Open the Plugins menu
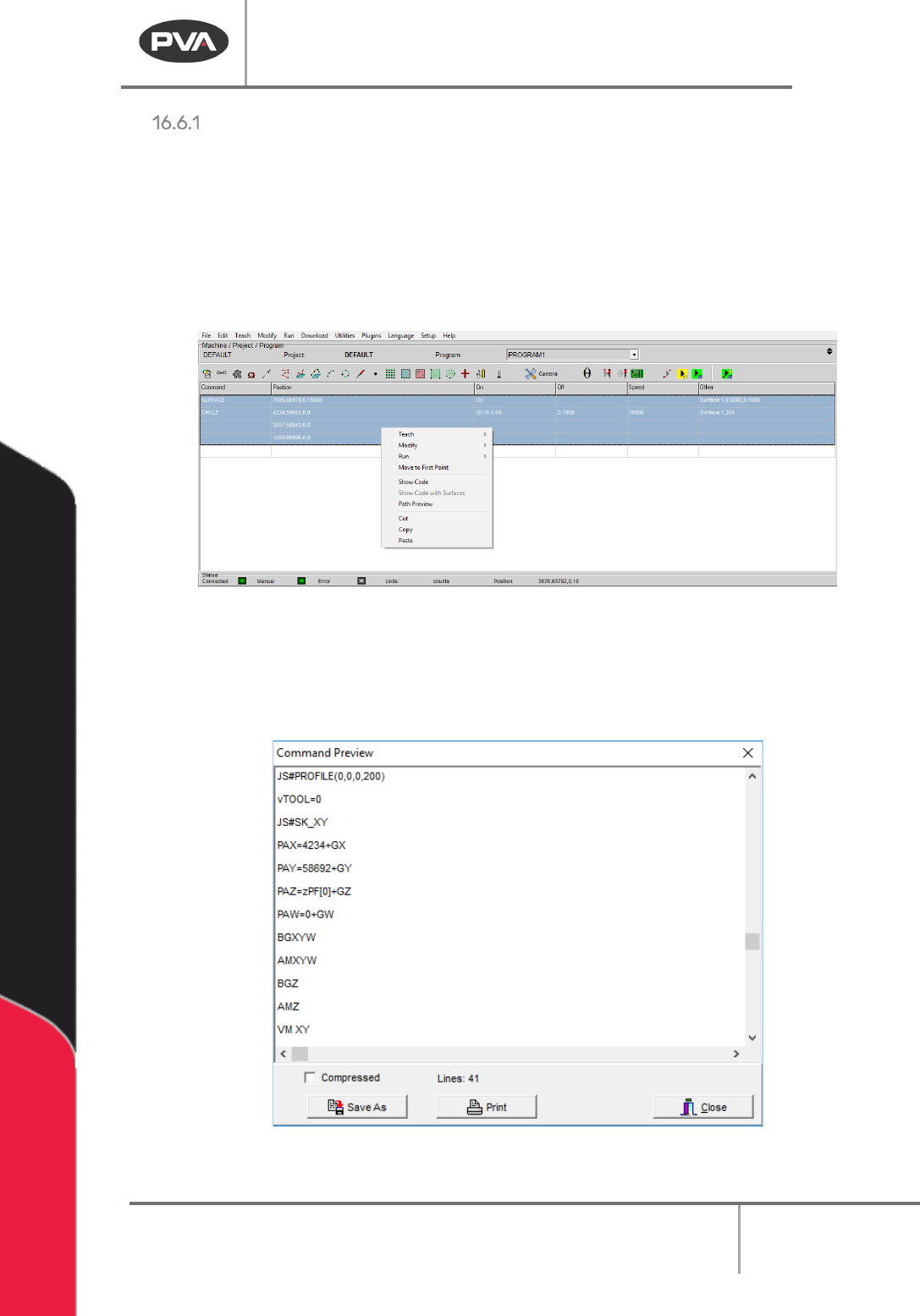The width and height of the screenshot is (920, 1316). pyautogui.click(x=372, y=336)
